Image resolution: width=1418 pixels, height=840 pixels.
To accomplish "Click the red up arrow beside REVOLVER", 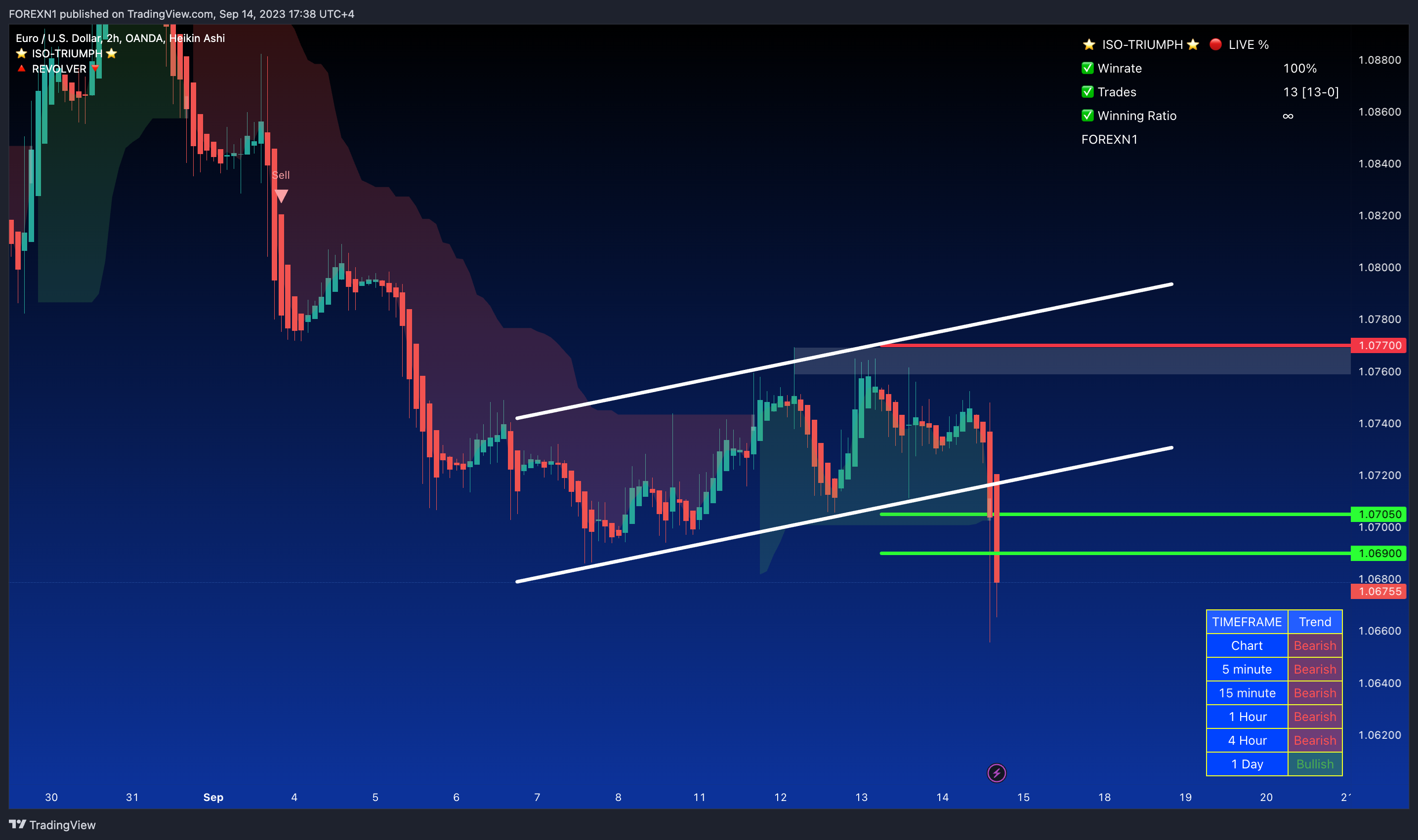I will pyautogui.click(x=22, y=69).
